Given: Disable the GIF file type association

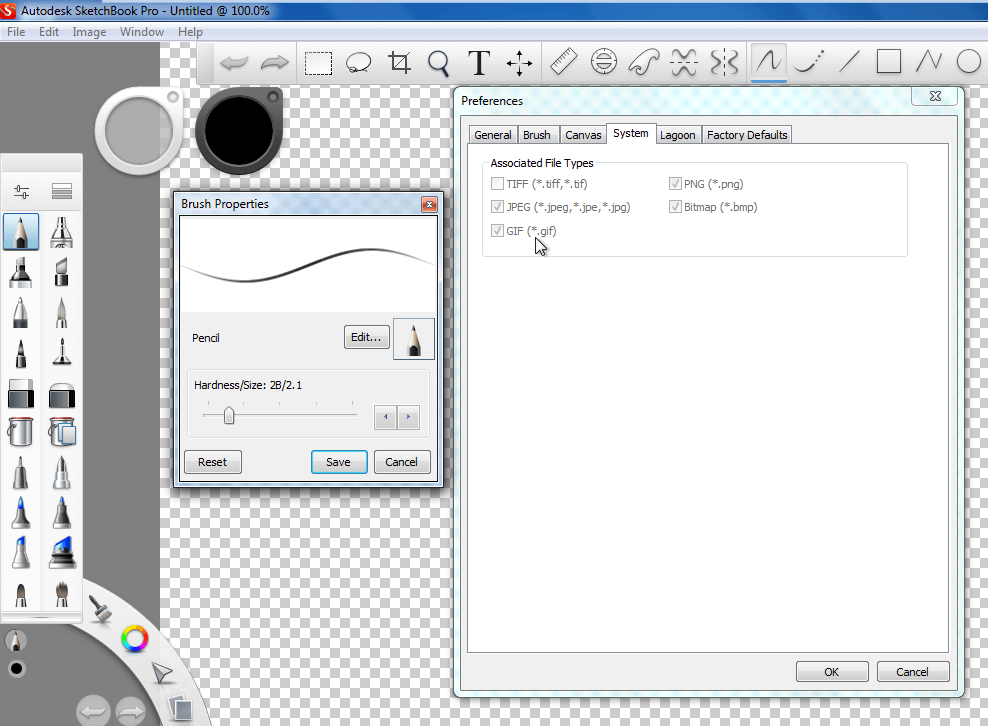Looking at the screenshot, I should point(497,231).
